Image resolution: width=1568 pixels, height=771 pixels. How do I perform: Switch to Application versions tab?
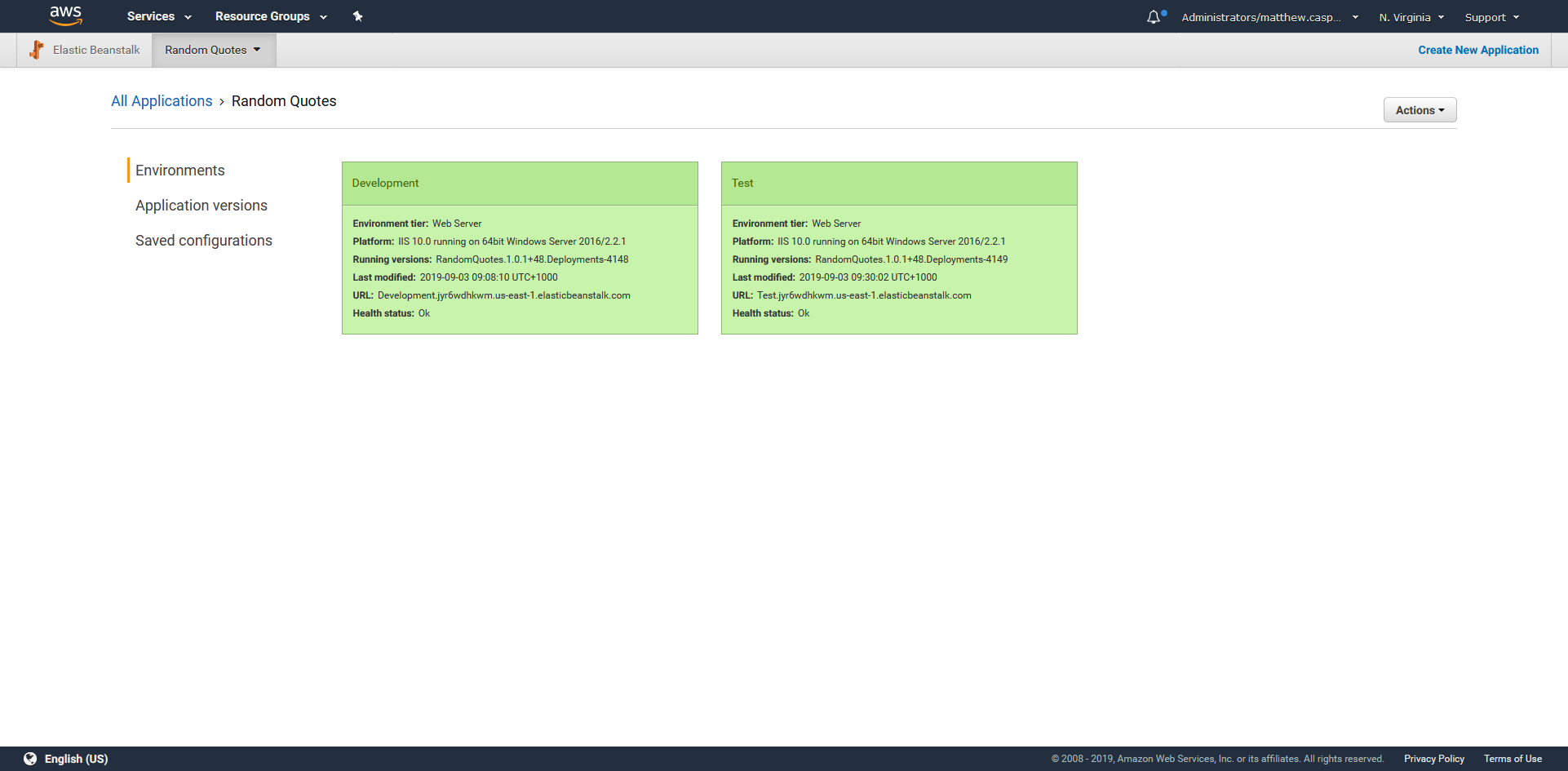(202, 206)
